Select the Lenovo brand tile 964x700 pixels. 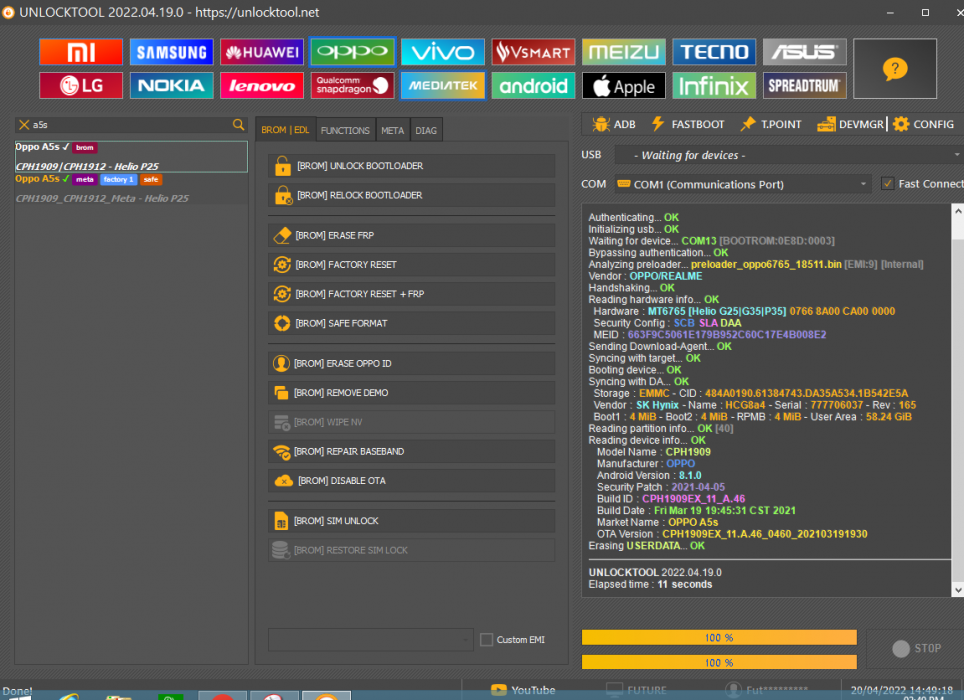point(262,85)
